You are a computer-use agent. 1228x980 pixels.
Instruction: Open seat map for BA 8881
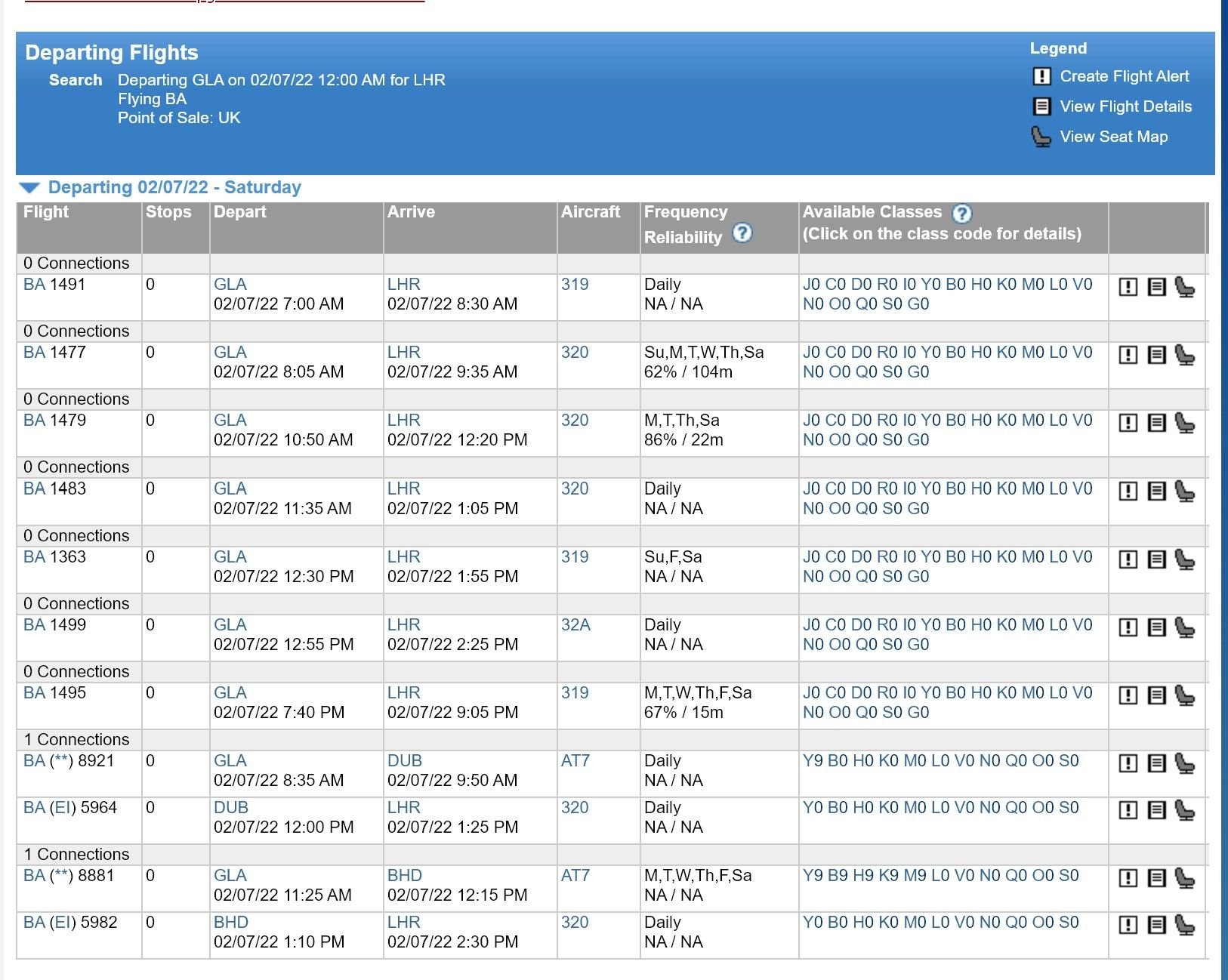point(1185,878)
